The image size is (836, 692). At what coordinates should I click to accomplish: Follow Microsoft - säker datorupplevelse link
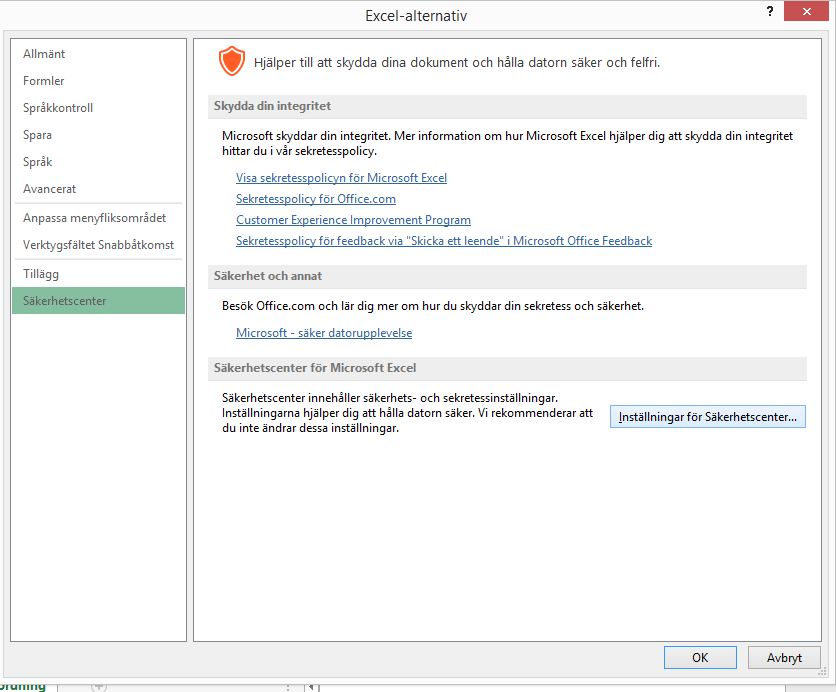[x=324, y=333]
